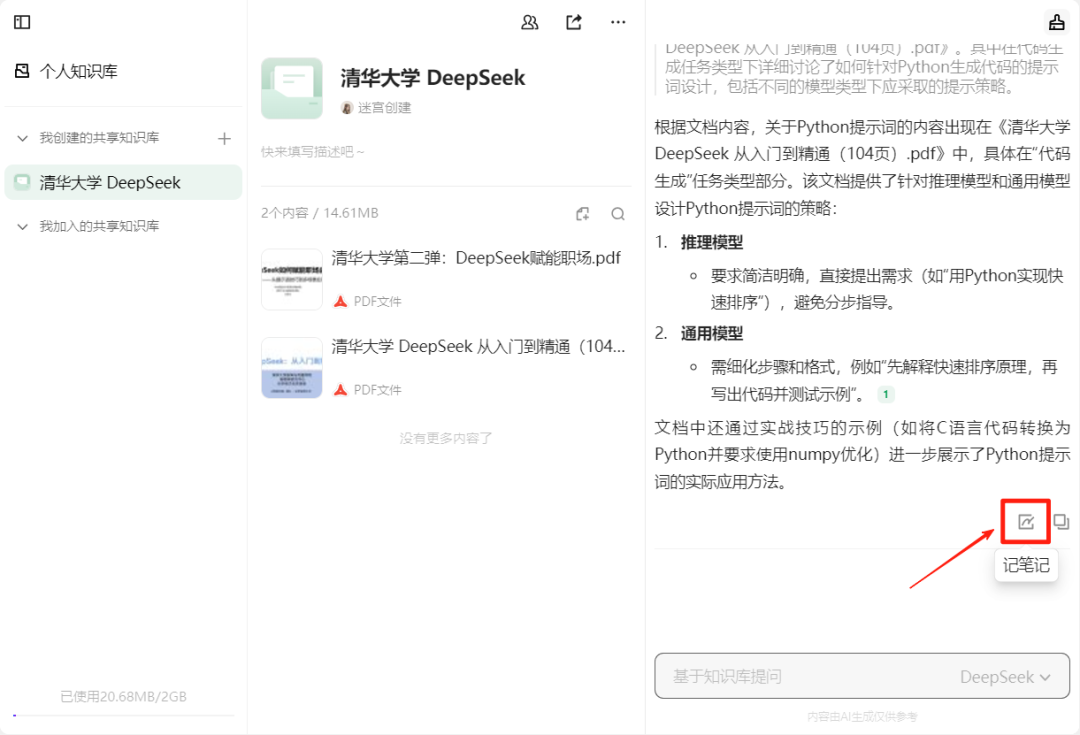Expand the 我加入的共享知识库 section

coord(22,225)
